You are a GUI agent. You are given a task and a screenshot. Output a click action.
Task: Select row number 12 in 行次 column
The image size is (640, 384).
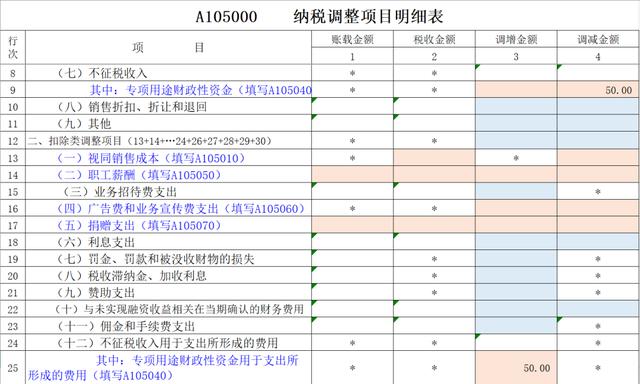point(13,141)
